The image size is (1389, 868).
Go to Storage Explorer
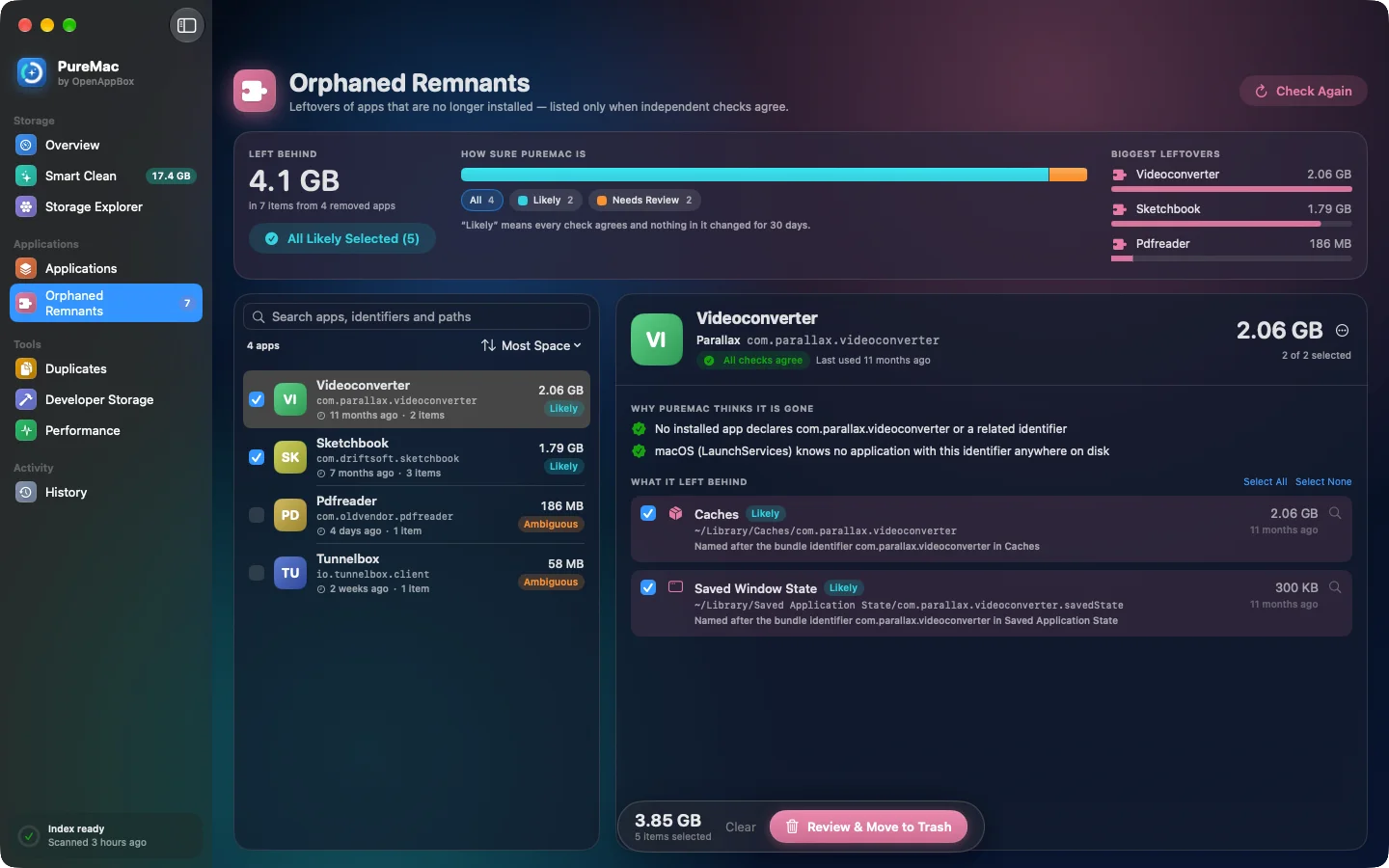pyautogui.click(x=106, y=207)
